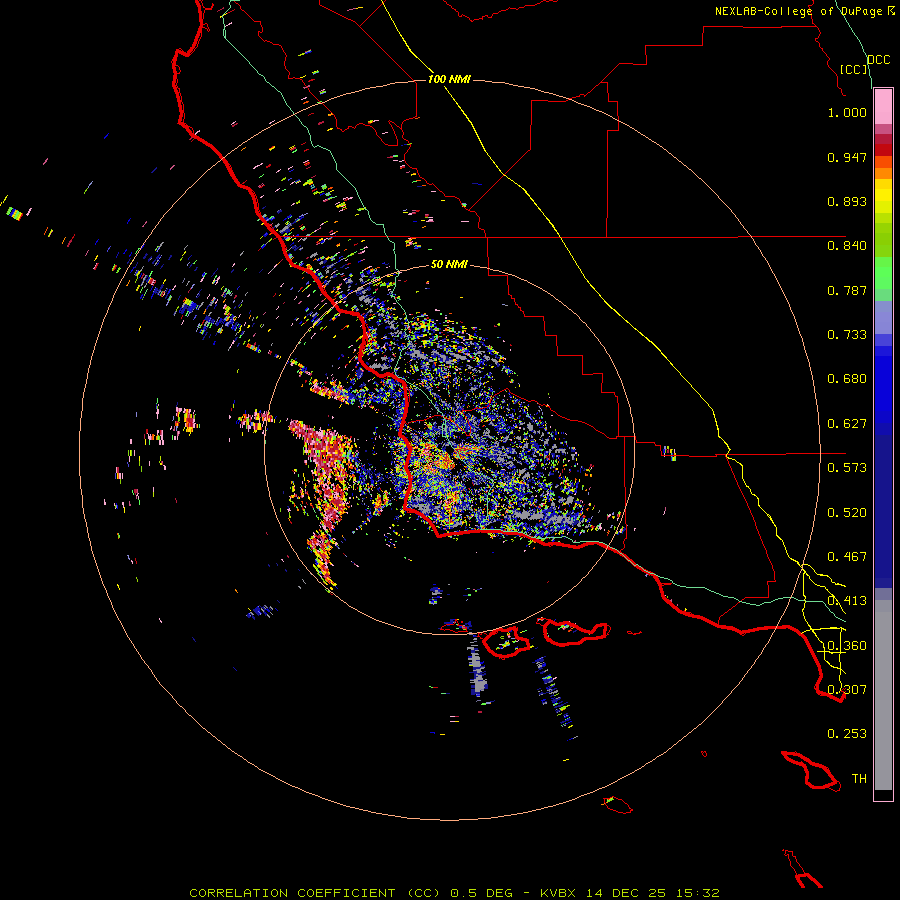Click the bright green segment of the color bar
The height and width of the screenshot is (900, 900).
(x=883, y=272)
